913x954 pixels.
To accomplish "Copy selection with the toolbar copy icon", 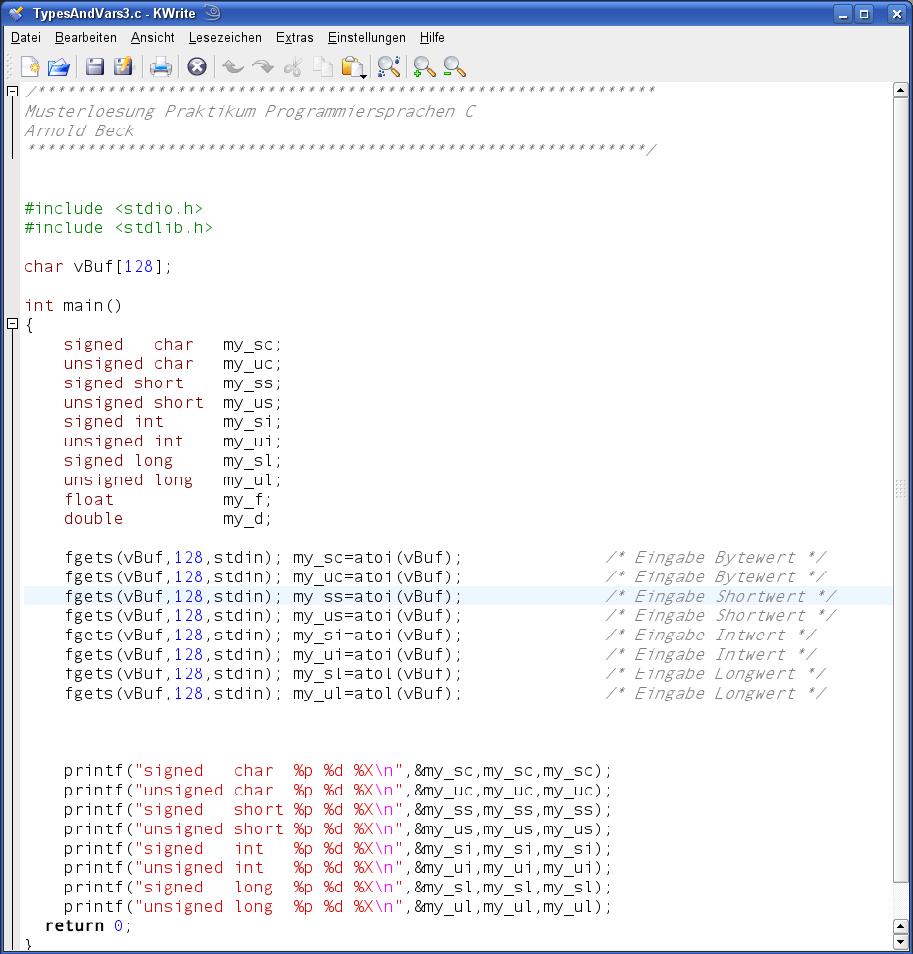I will (323, 67).
